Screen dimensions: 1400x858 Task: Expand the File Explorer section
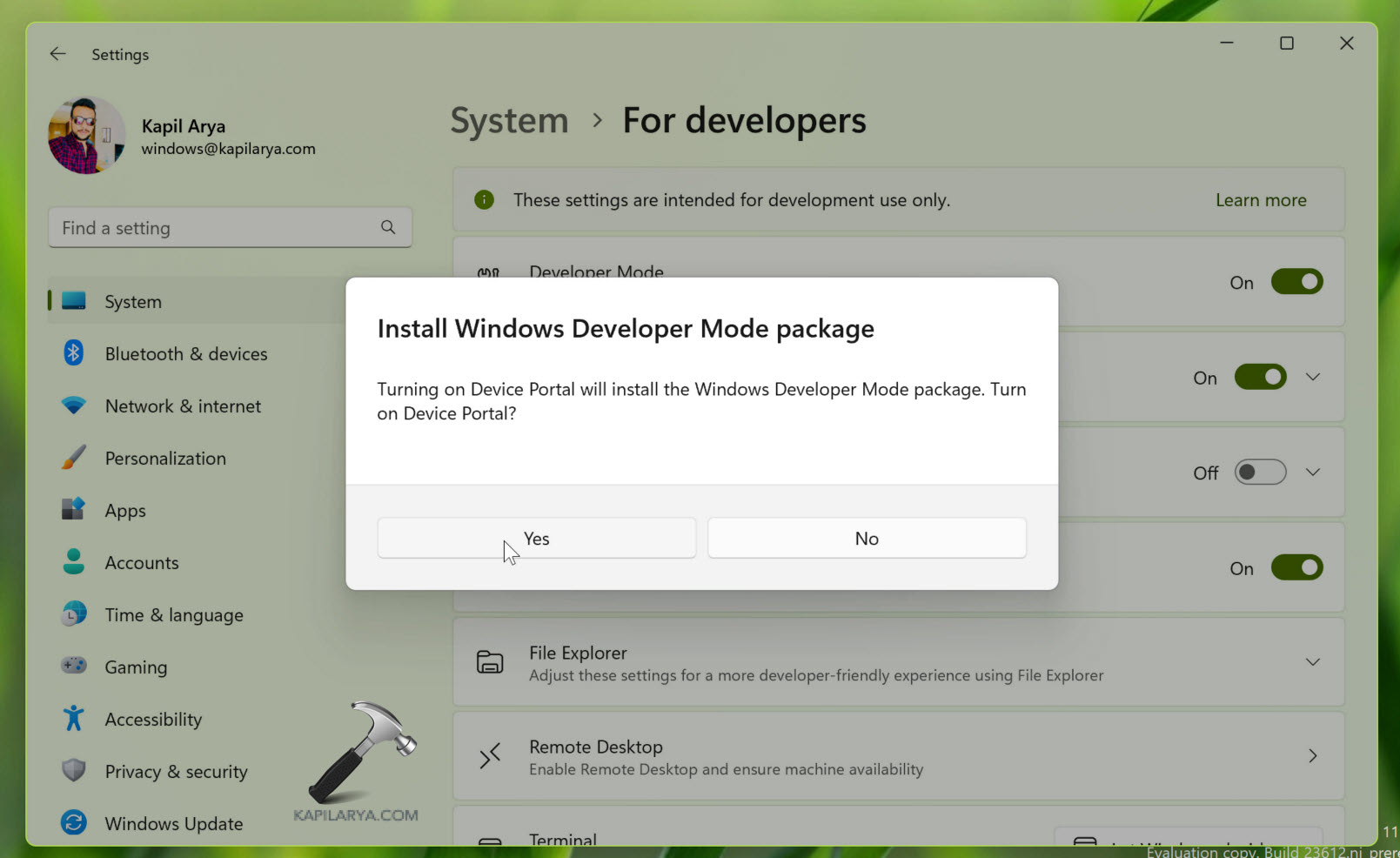pos(1313,662)
